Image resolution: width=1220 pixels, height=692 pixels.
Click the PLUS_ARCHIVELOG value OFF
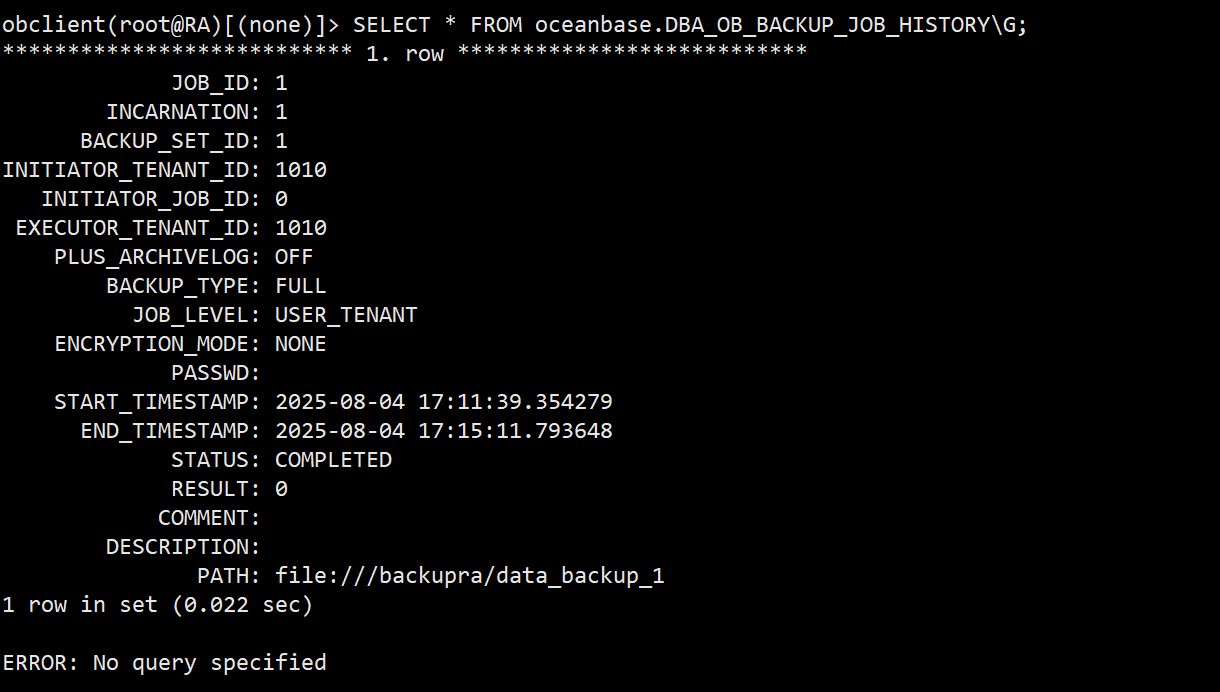point(294,257)
